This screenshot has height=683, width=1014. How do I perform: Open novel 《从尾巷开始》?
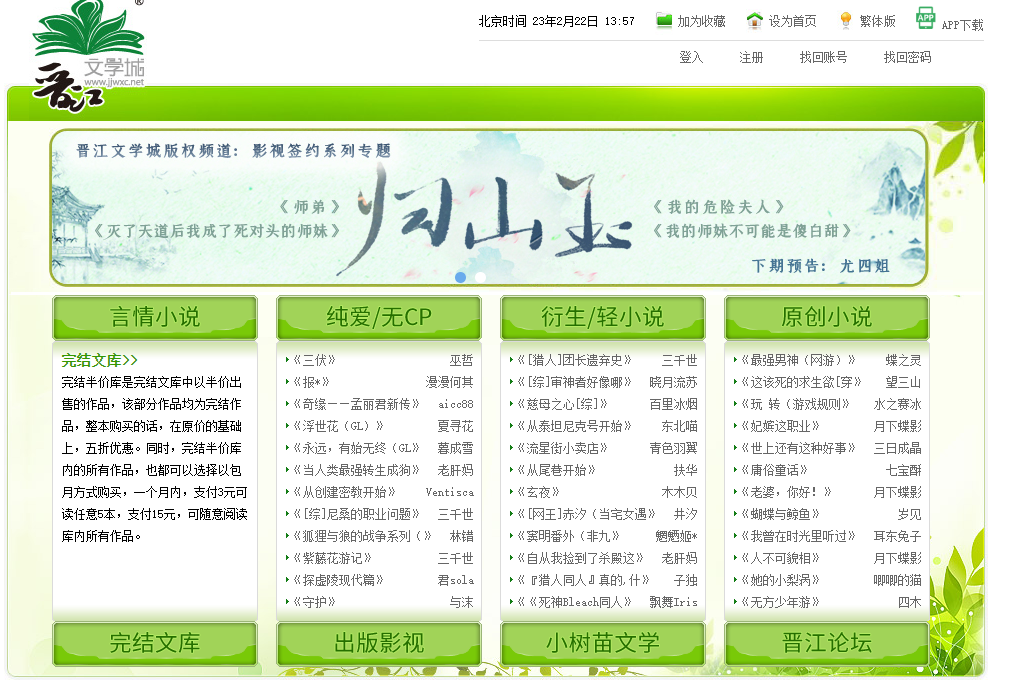click(x=556, y=470)
